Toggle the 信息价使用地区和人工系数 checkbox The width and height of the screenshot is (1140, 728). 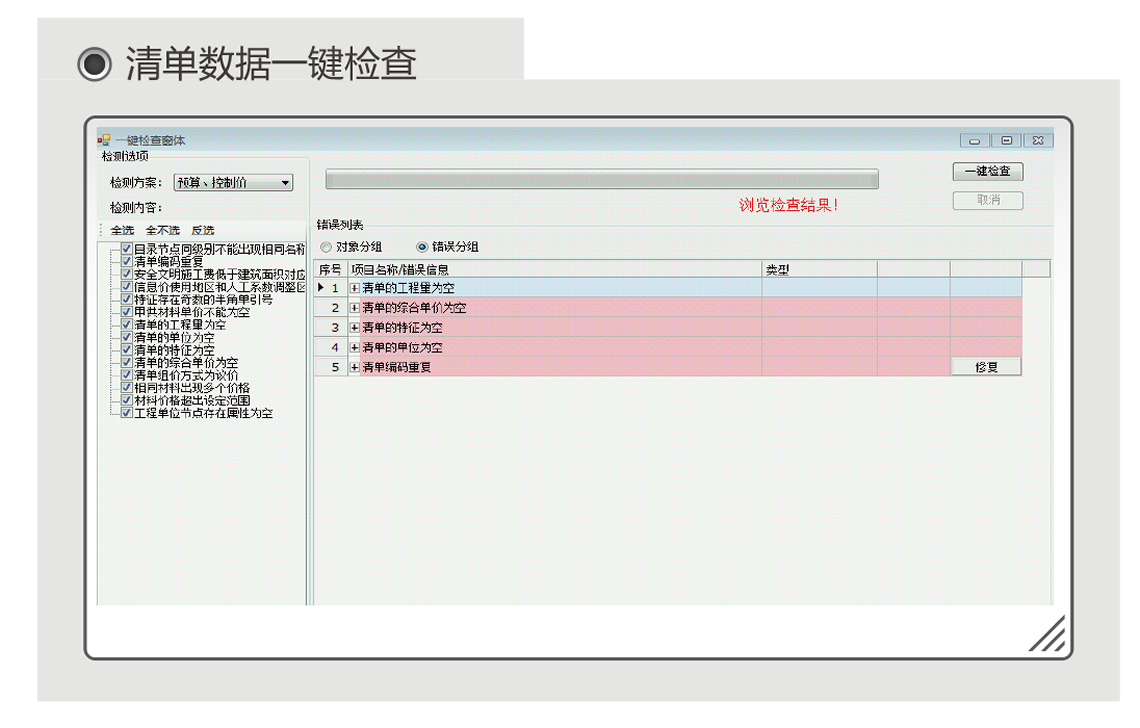coord(127,287)
